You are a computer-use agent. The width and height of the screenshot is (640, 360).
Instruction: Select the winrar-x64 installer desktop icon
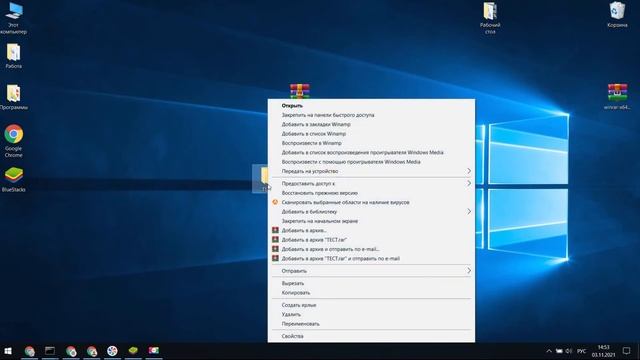coord(617,97)
